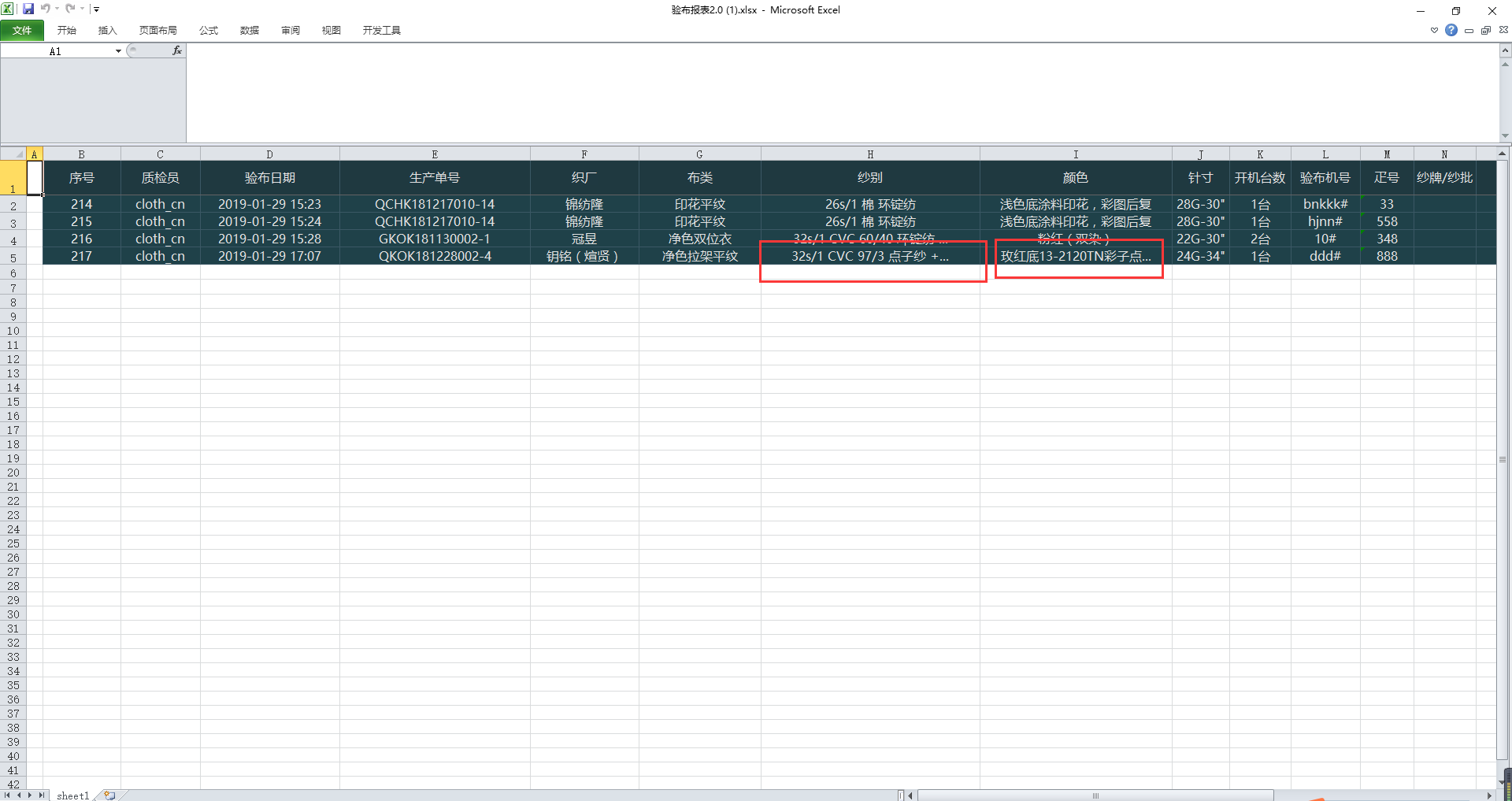Switch to the 页面布局 ribbon tab

[x=157, y=30]
